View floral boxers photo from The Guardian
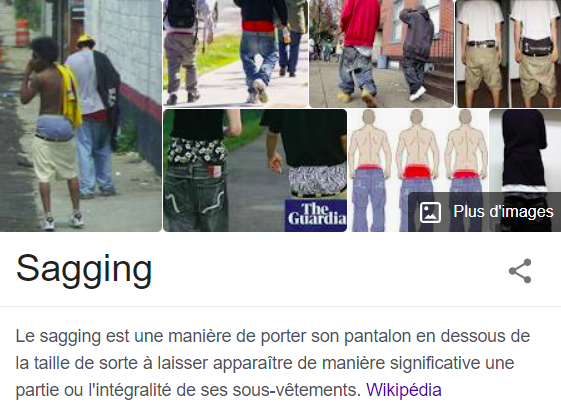Viewport: 561px width, 419px height. point(255,170)
